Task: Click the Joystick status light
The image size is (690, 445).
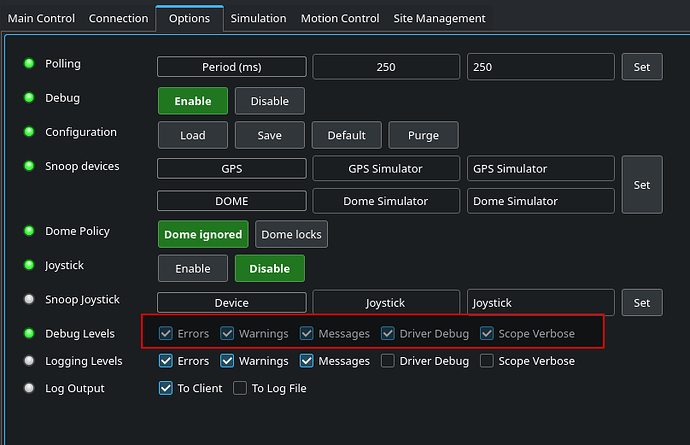Action: click(x=29, y=265)
